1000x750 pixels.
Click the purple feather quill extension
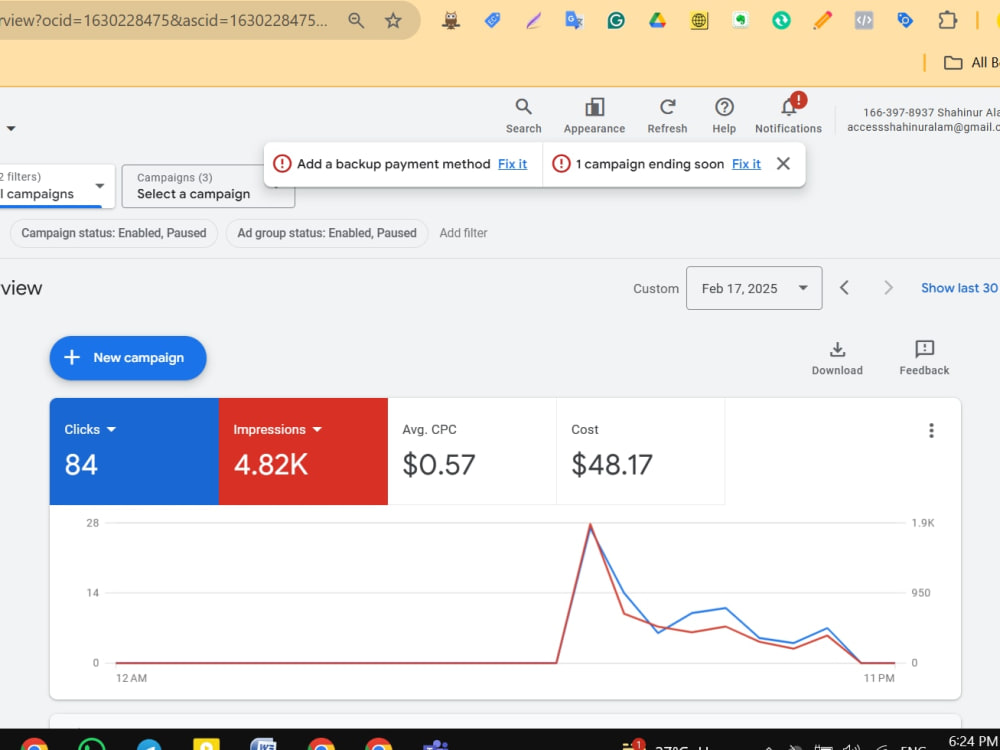pos(533,20)
